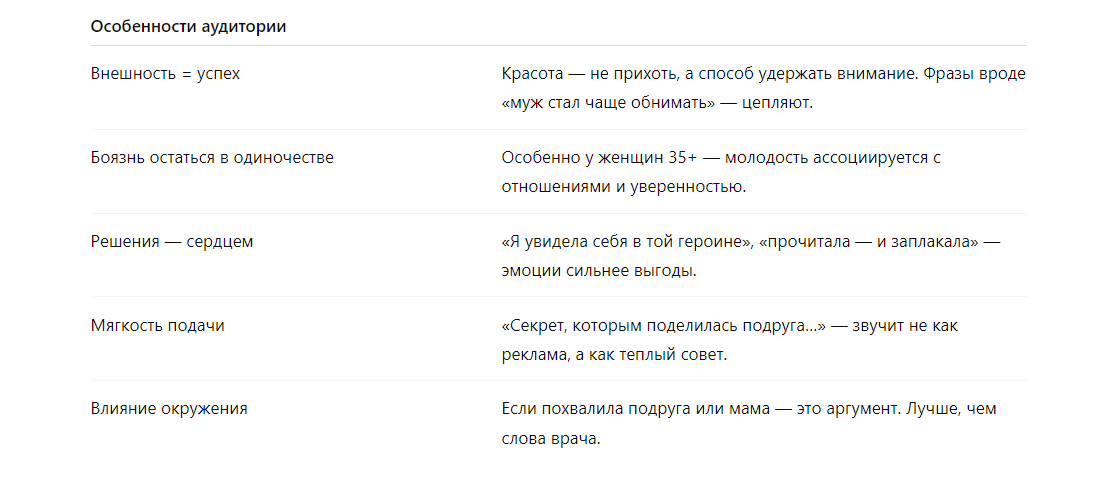The image size is (1100, 485).
Task: Click the 'Особенности аудитории' table header
Action: pos(188,27)
